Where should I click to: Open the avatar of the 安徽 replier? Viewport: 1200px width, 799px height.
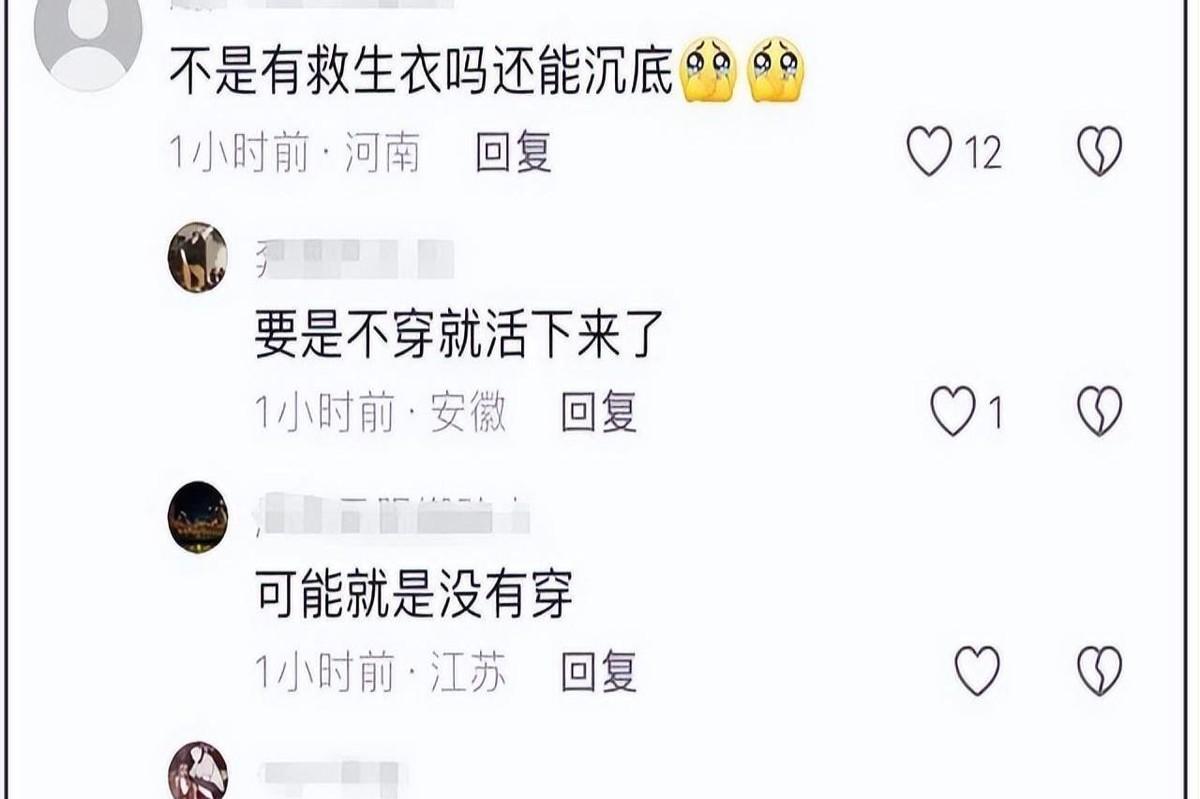pyautogui.click(x=197, y=257)
